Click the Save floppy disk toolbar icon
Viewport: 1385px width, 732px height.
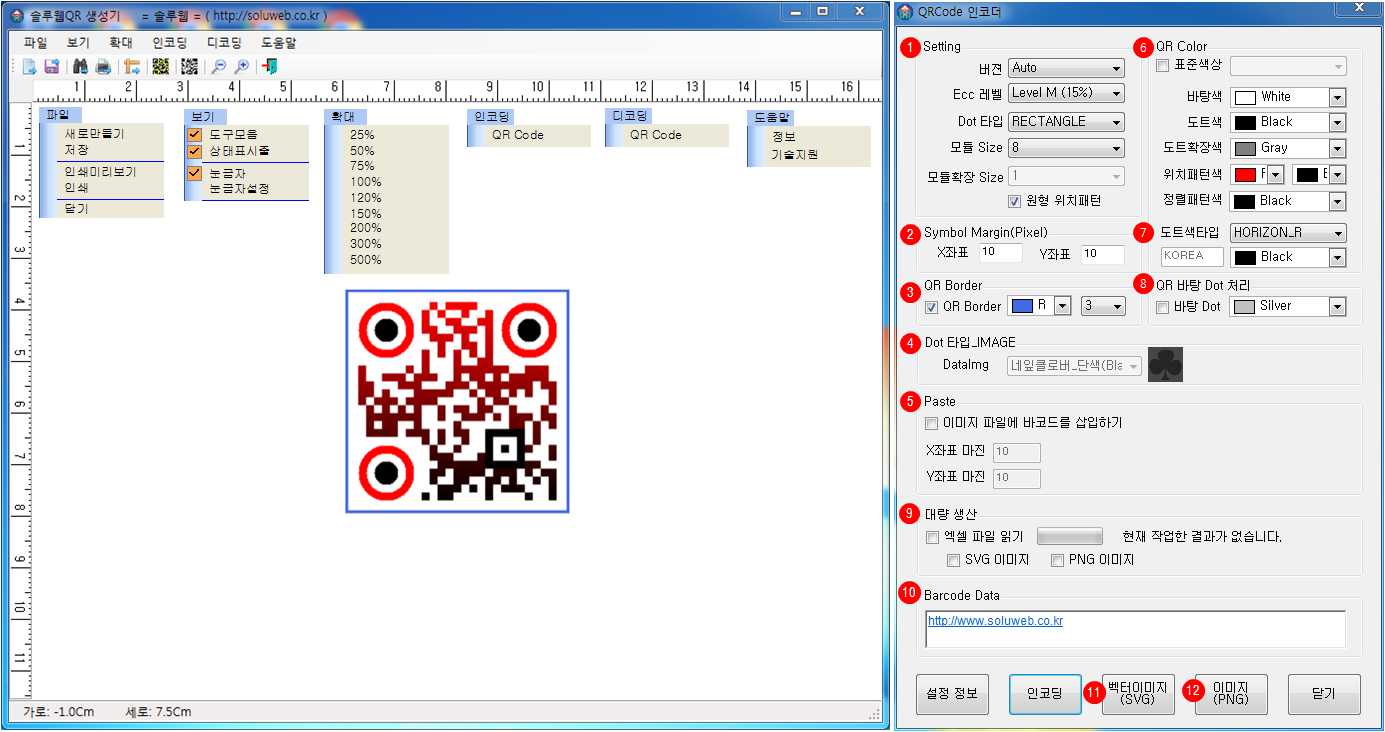click(x=51, y=67)
